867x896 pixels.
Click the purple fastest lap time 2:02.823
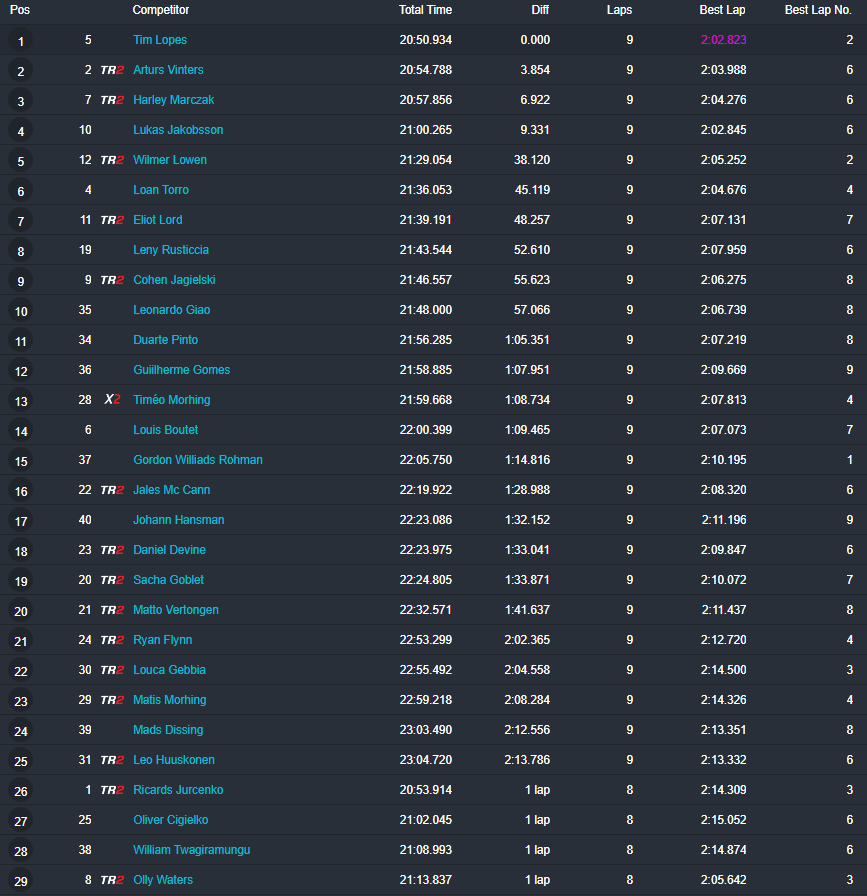pyautogui.click(x=722, y=40)
